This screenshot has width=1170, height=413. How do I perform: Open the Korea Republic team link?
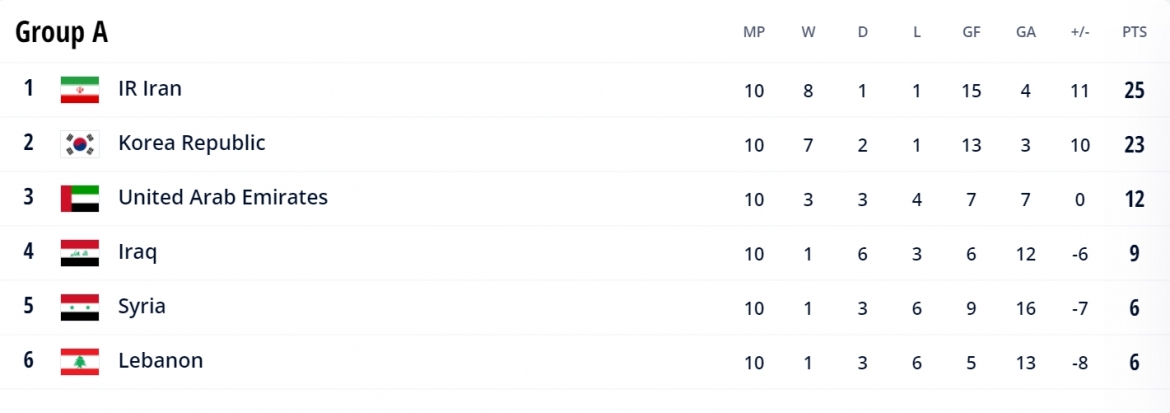192,143
